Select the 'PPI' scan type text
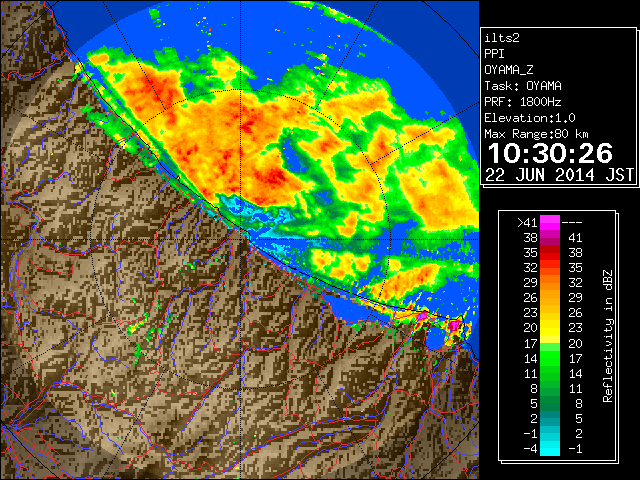 coord(494,54)
